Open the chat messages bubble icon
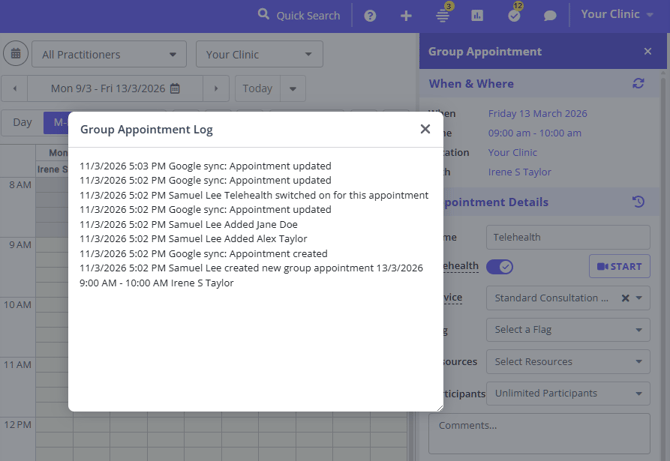The height and width of the screenshot is (461, 670). 550,15
